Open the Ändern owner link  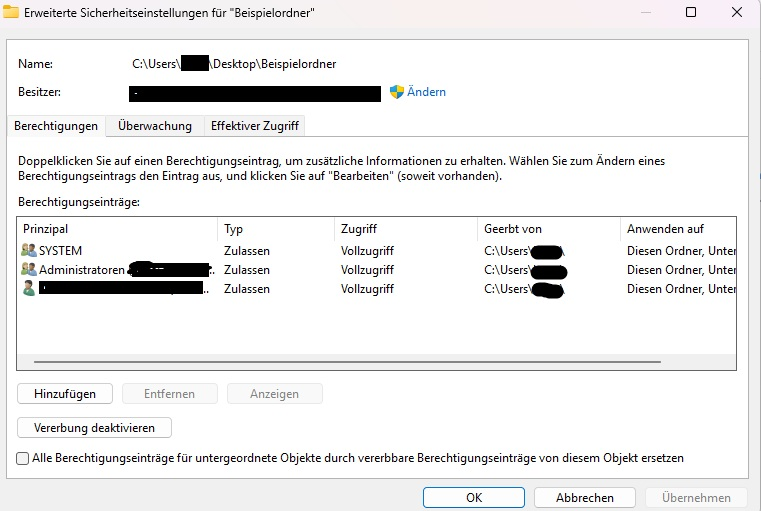426,92
